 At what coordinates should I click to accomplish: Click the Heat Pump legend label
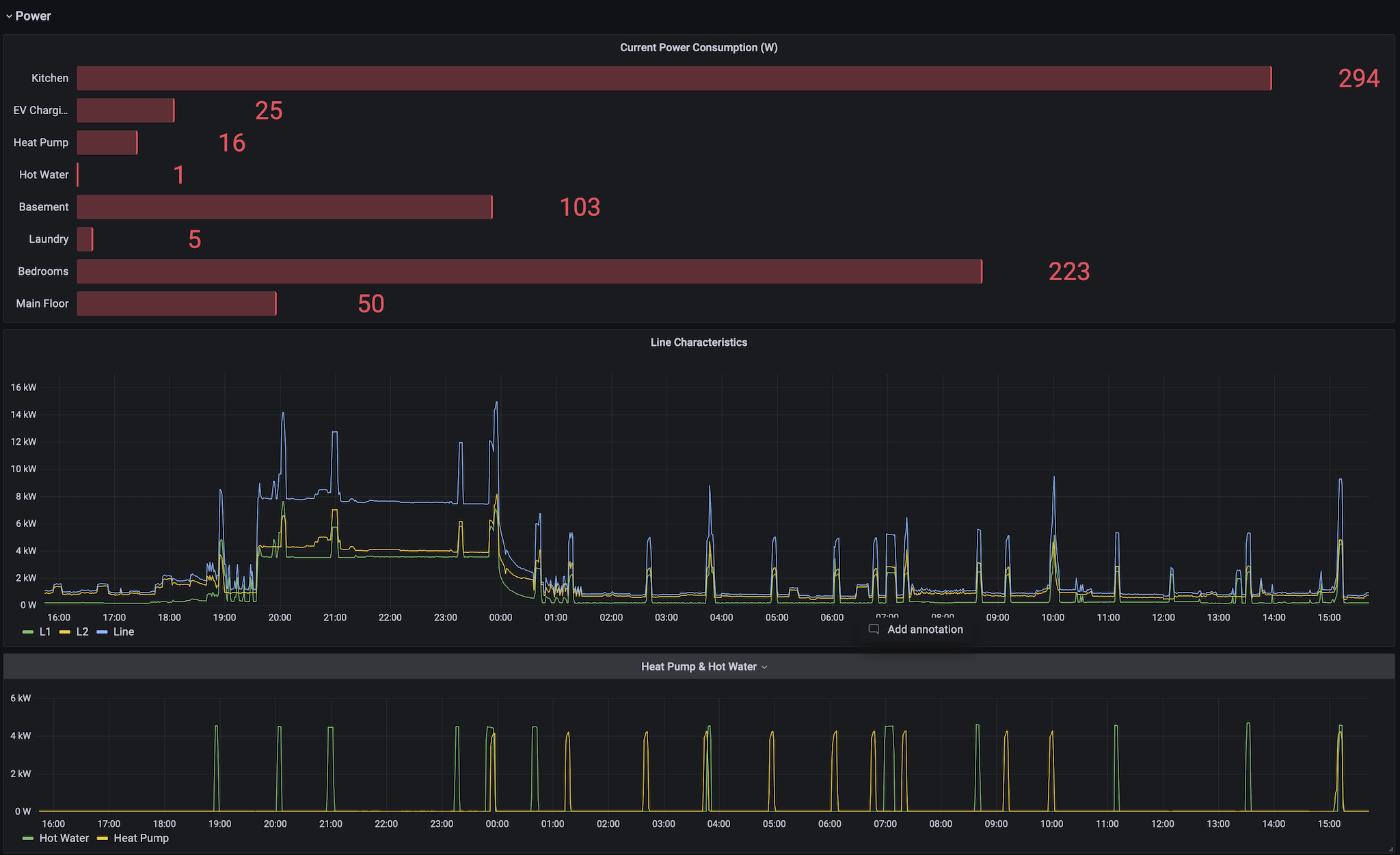coord(141,839)
